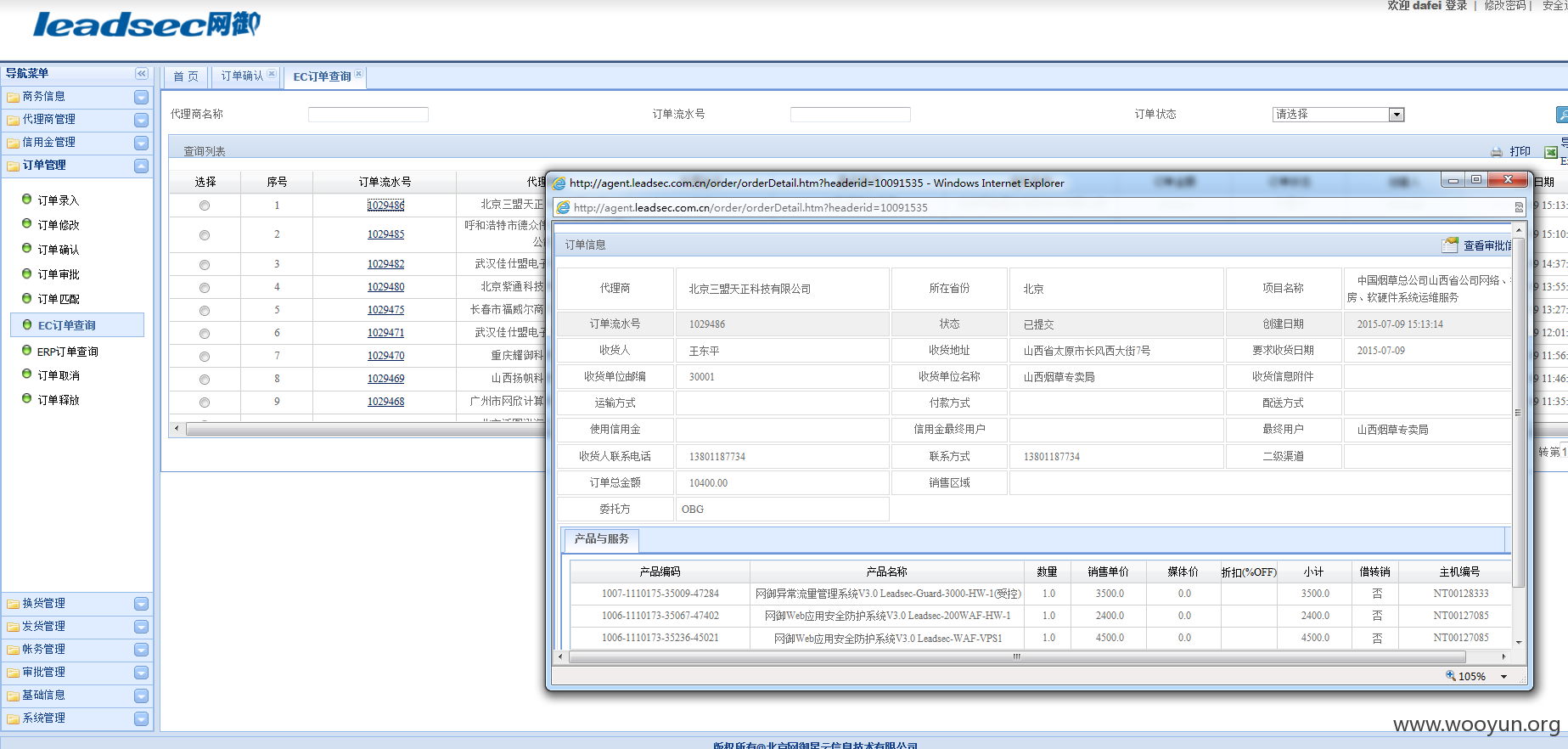Select radio button for order 1029470
Screen dimensions: 1568x749
coord(205,357)
